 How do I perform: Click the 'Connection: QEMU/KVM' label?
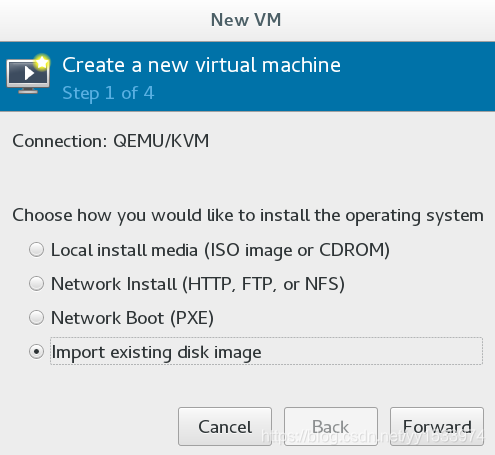pyautogui.click(x=111, y=141)
